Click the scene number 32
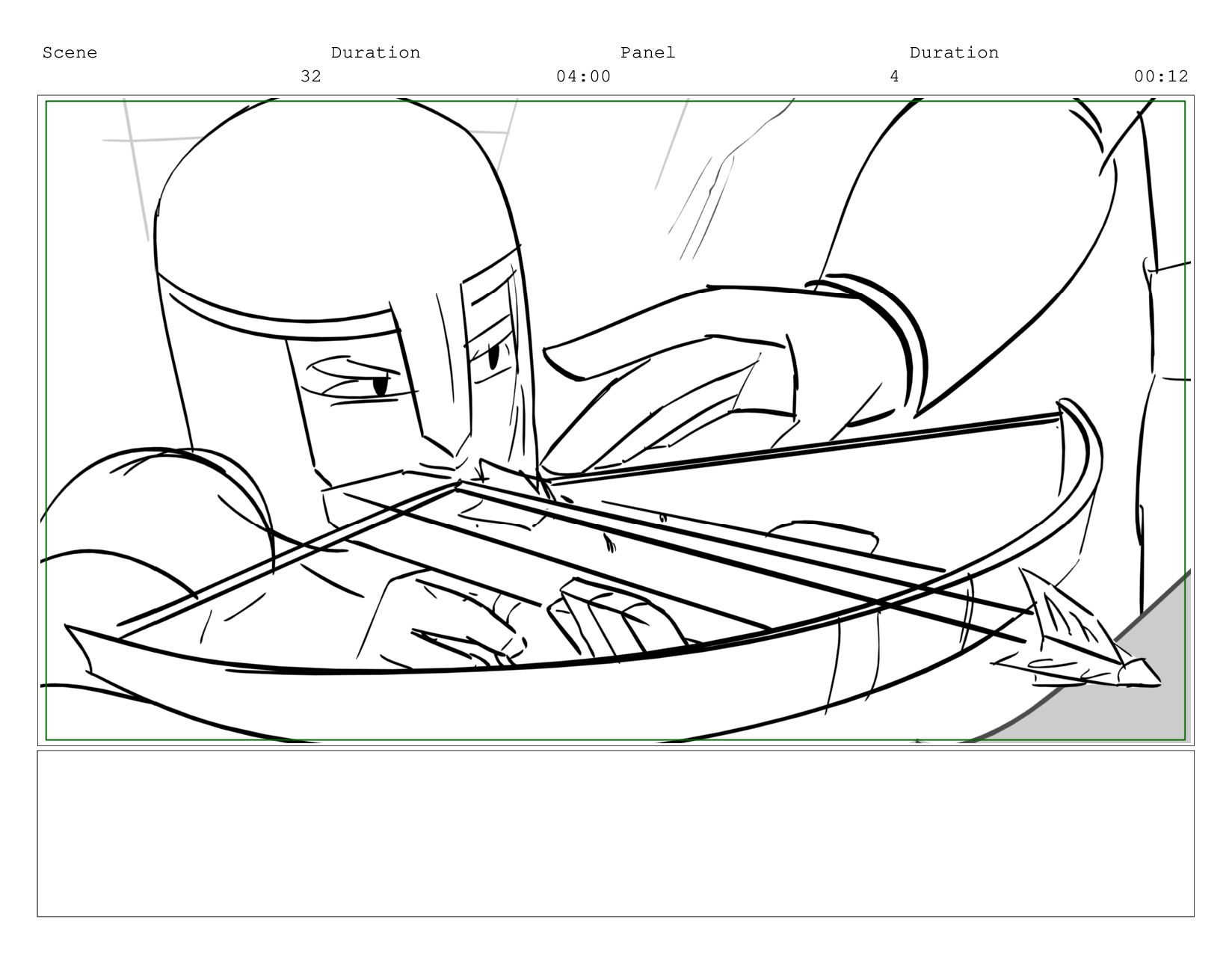1232x954 pixels. coord(311,76)
